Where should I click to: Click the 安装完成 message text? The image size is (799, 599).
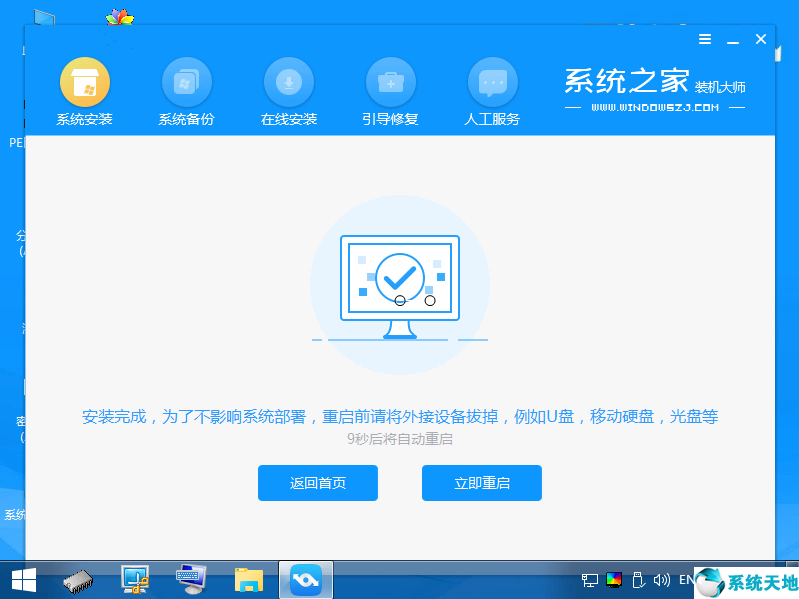pyautogui.click(x=400, y=417)
